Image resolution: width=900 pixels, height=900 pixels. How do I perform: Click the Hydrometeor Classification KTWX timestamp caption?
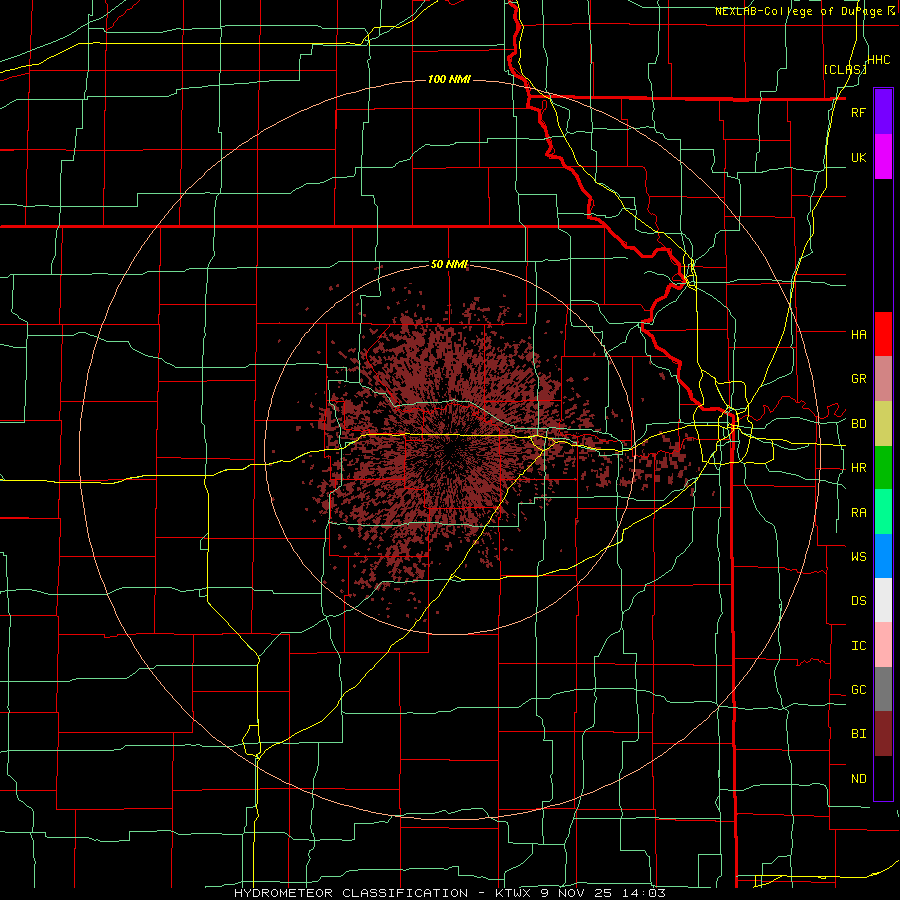pos(450,893)
